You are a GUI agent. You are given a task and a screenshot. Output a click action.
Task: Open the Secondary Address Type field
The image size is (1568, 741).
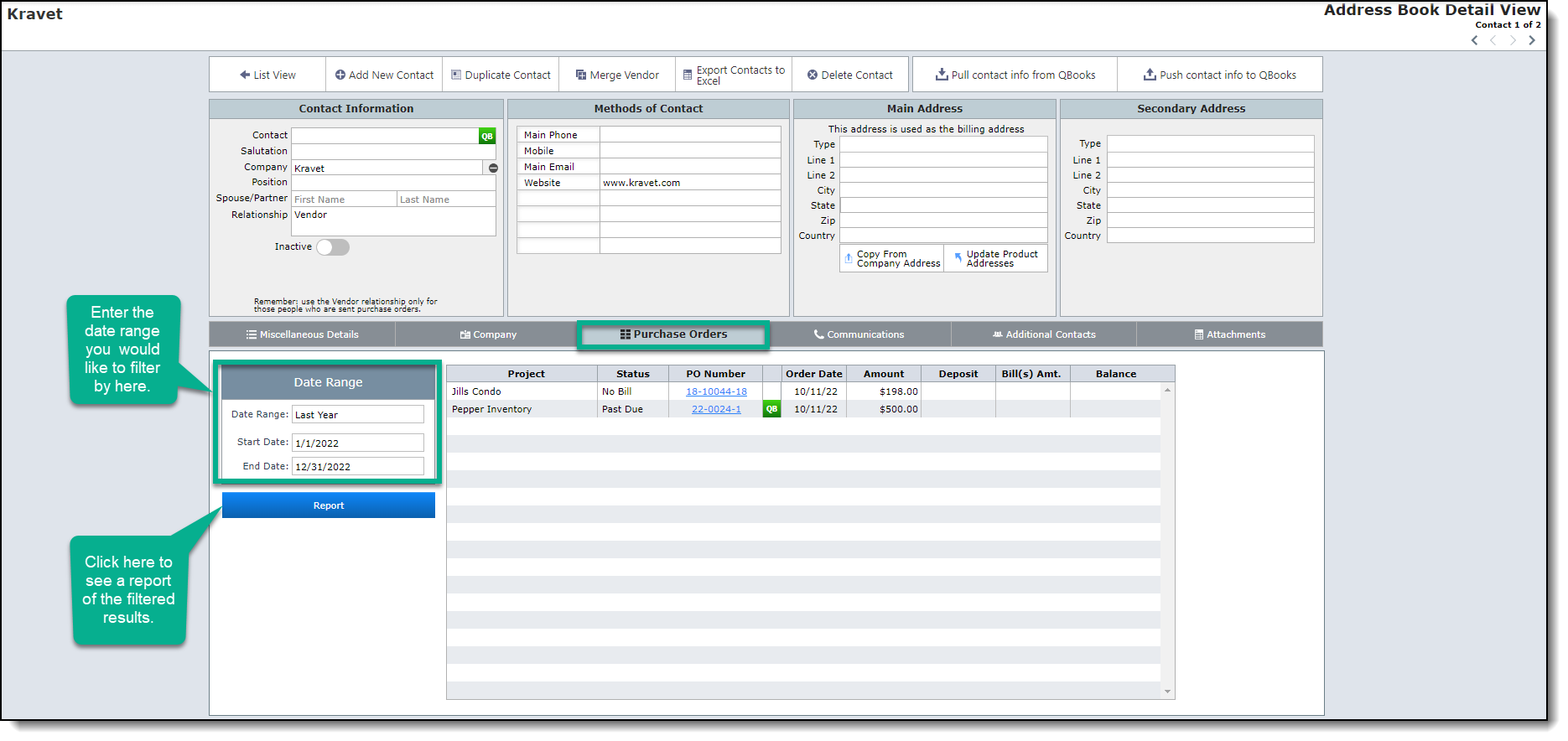pyautogui.click(x=1210, y=143)
